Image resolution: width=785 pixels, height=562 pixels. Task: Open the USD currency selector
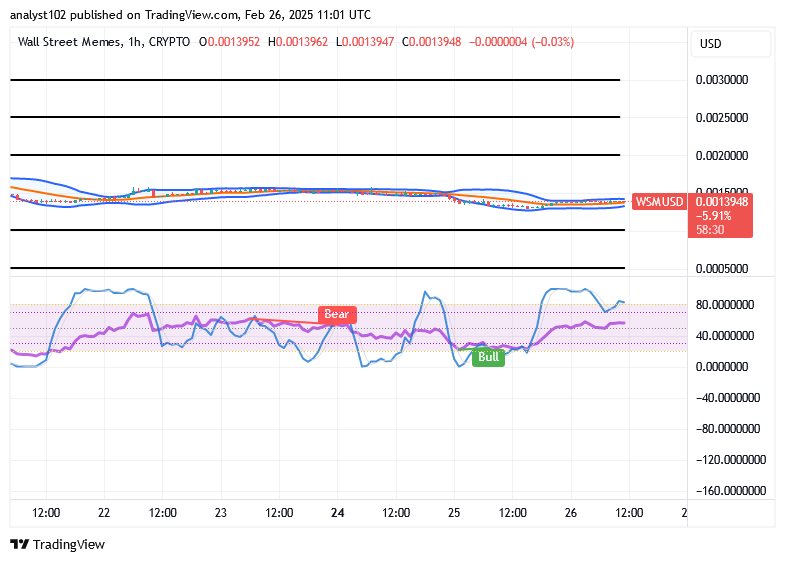[x=730, y=44]
